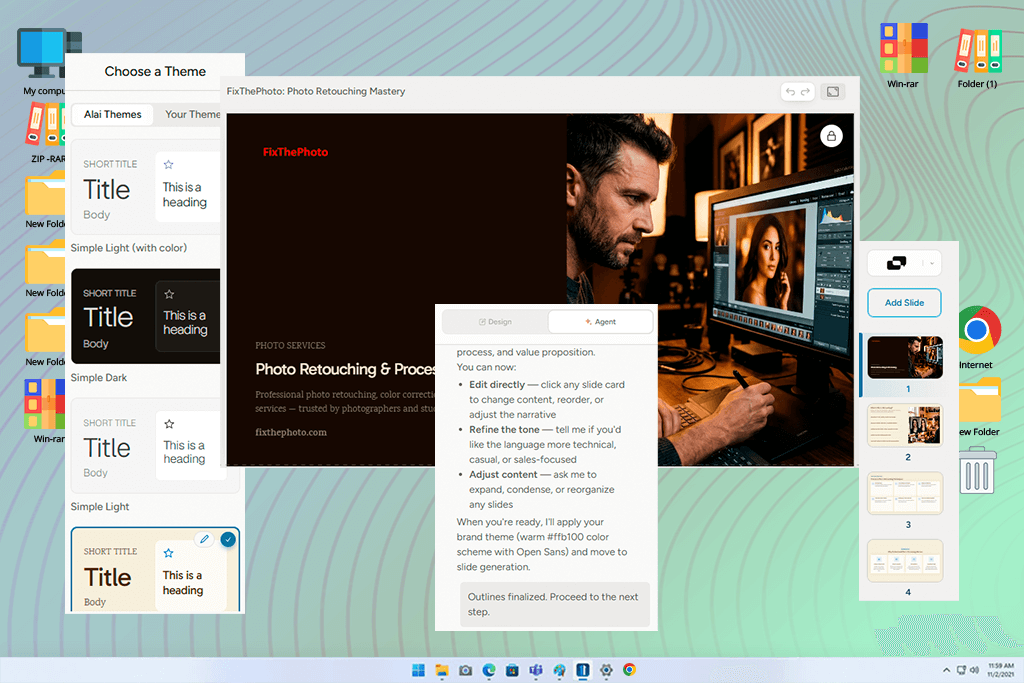
Task: Click the Simple Dark theme label
Action: coord(99,377)
